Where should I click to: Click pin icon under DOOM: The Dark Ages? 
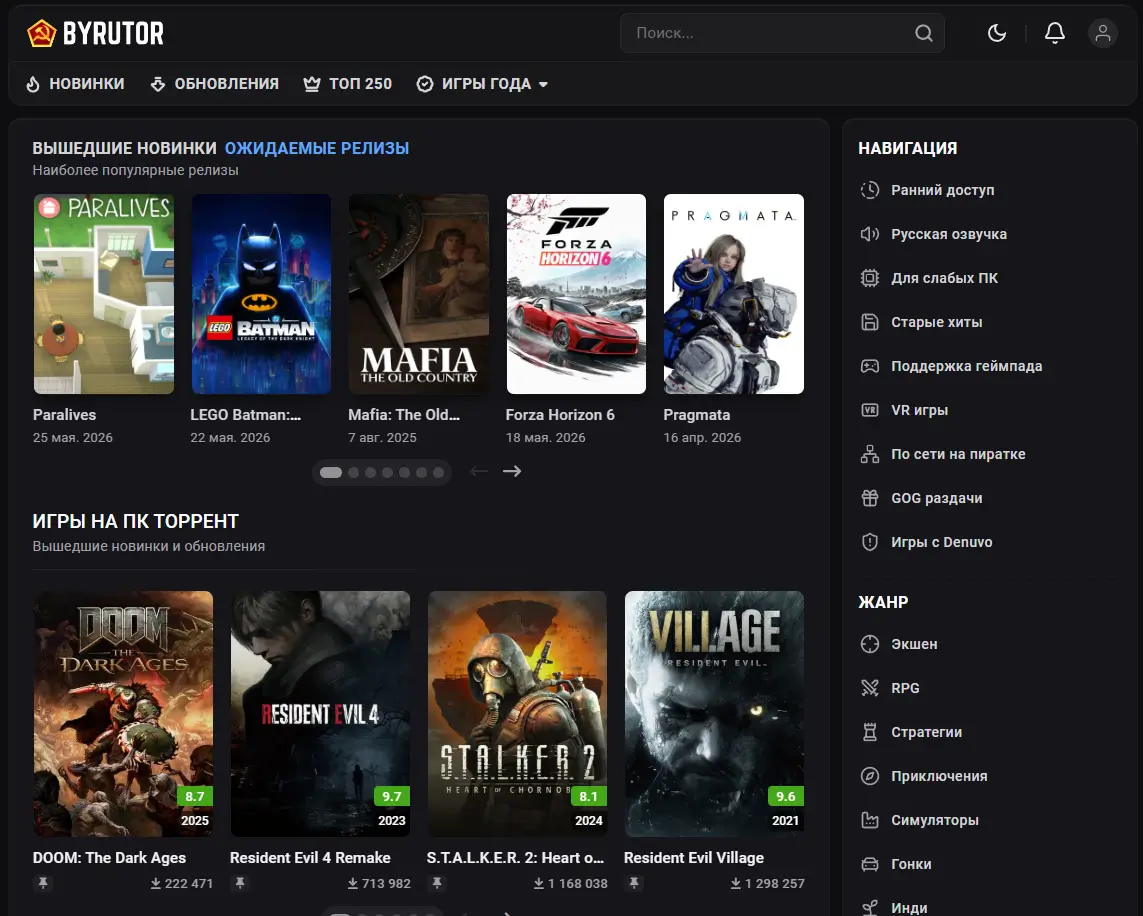click(x=43, y=883)
